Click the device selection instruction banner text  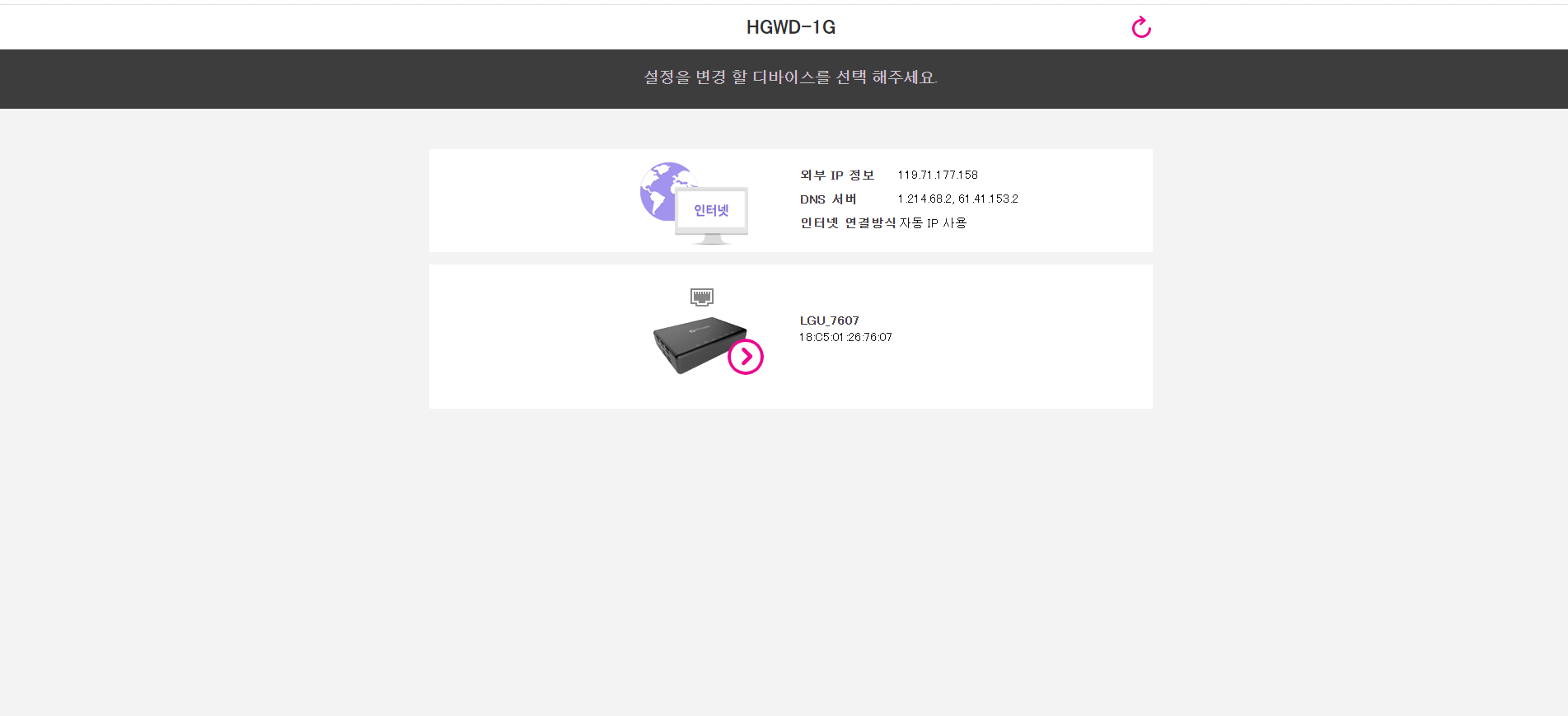(791, 77)
